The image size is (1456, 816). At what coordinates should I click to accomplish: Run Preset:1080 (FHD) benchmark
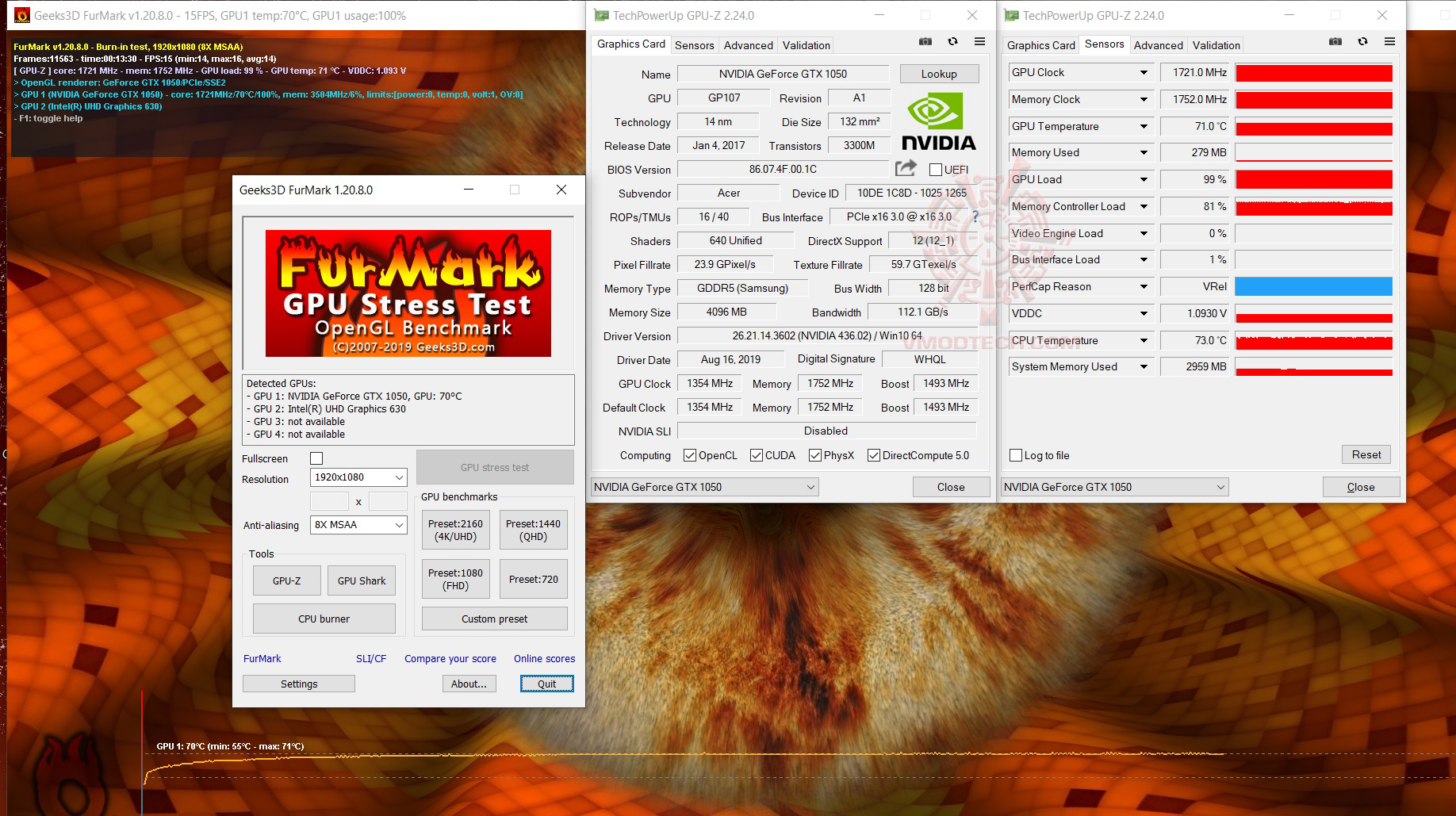pos(455,579)
